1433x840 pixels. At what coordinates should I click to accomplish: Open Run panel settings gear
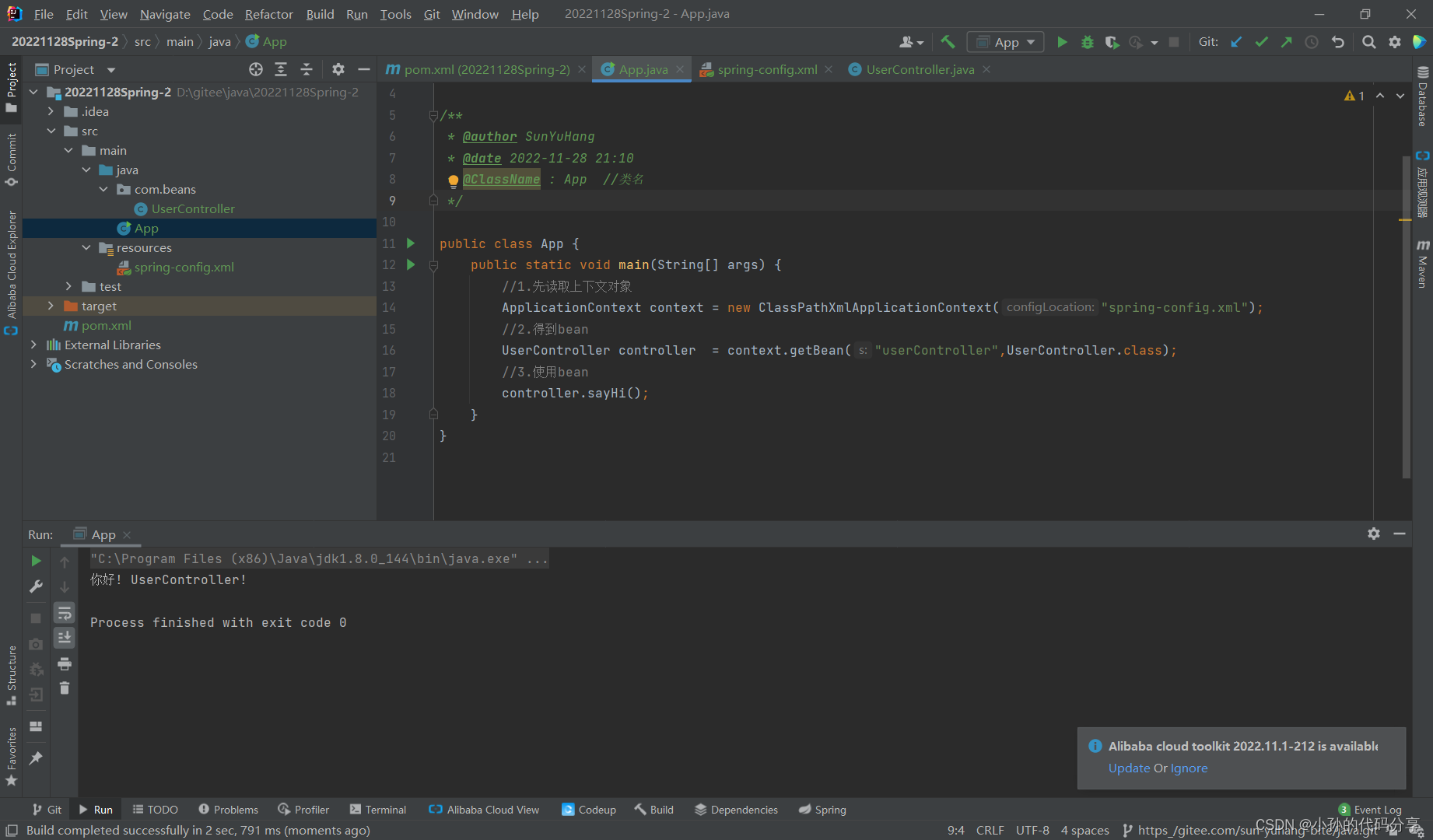[x=1374, y=534]
